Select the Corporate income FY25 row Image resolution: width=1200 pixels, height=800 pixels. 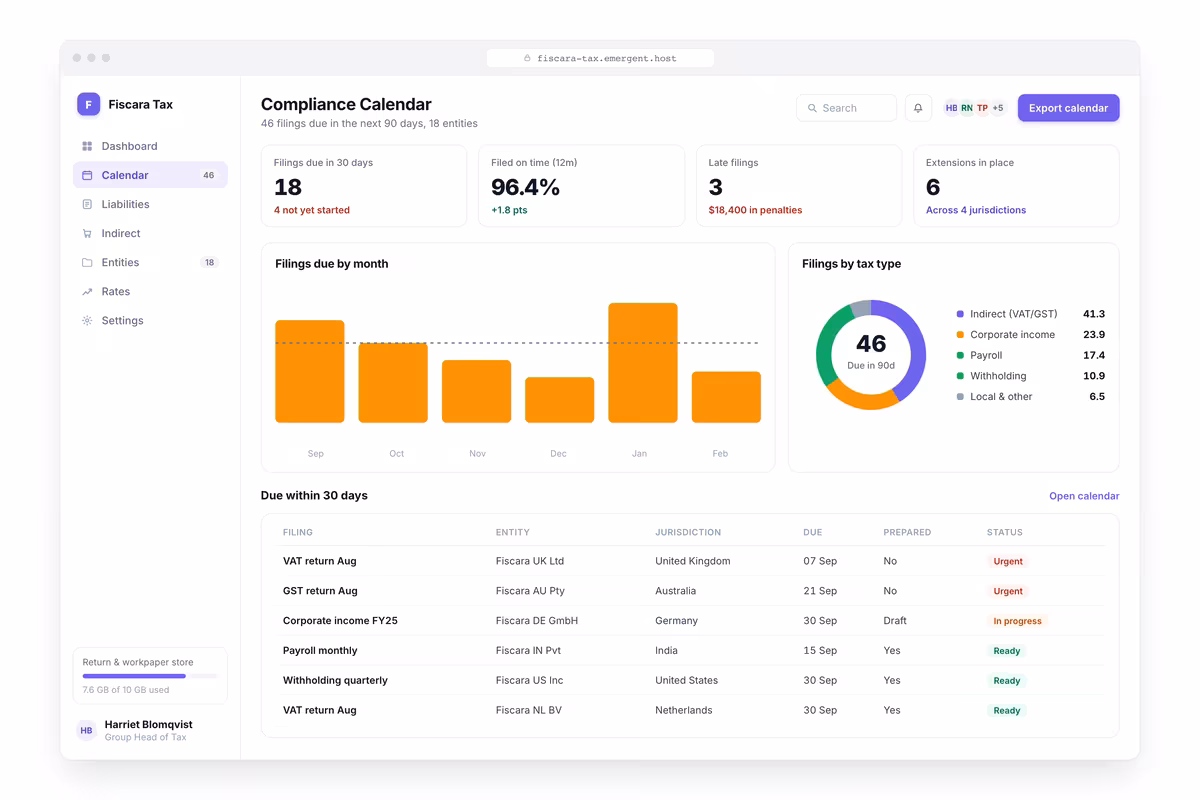pos(690,621)
